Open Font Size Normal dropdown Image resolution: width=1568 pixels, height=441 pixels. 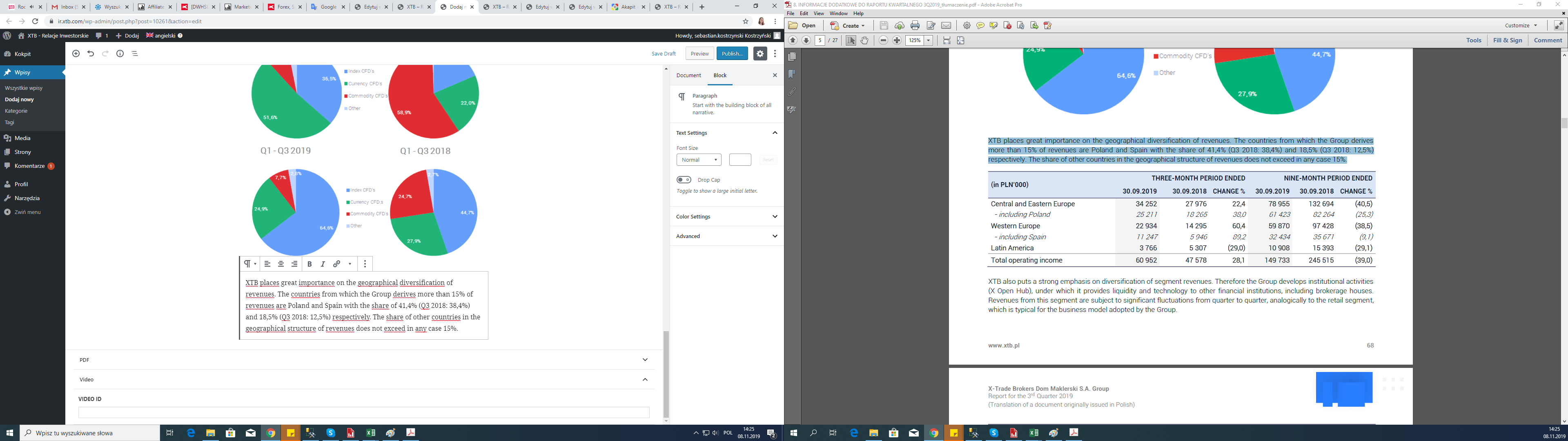click(699, 160)
